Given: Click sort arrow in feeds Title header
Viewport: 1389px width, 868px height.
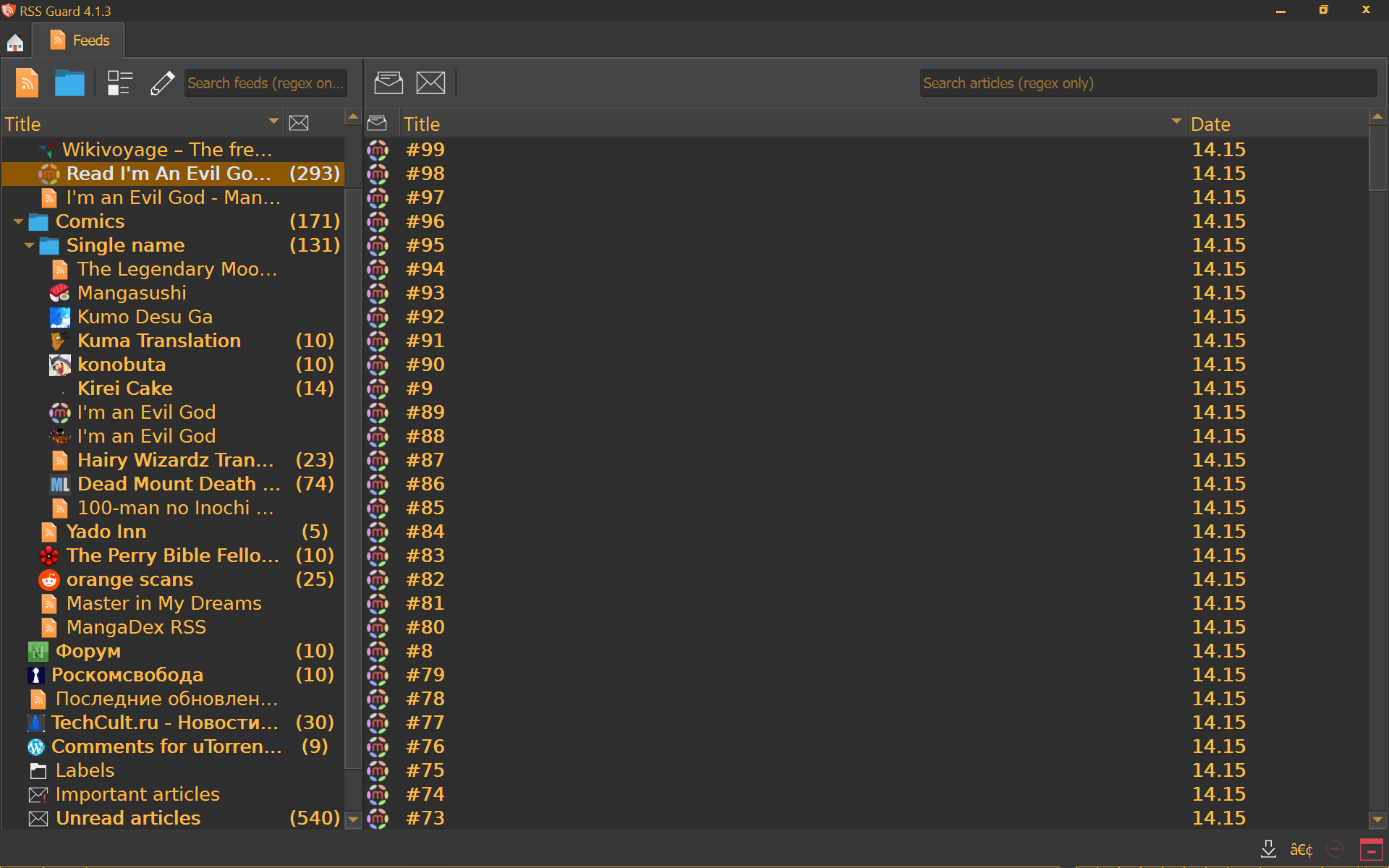Looking at the screenshot, I should (x=273, y=122).
